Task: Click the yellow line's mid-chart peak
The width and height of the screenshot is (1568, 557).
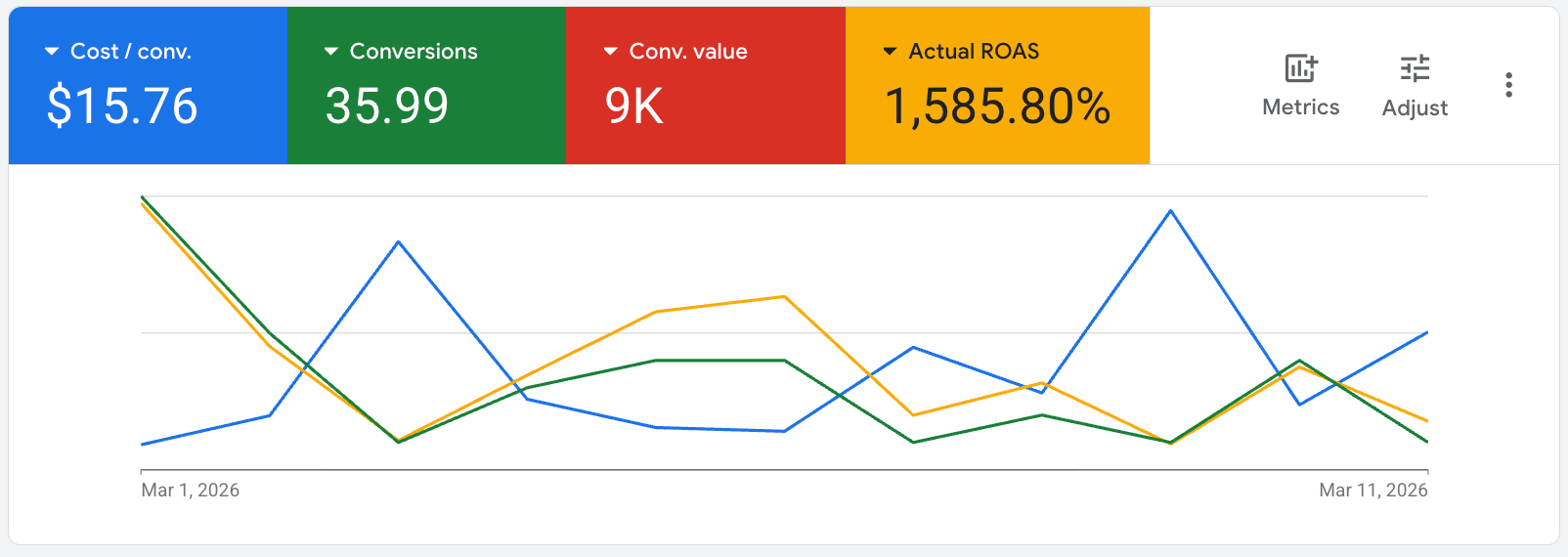Action: pyautogui.click(x=784, y=297)
